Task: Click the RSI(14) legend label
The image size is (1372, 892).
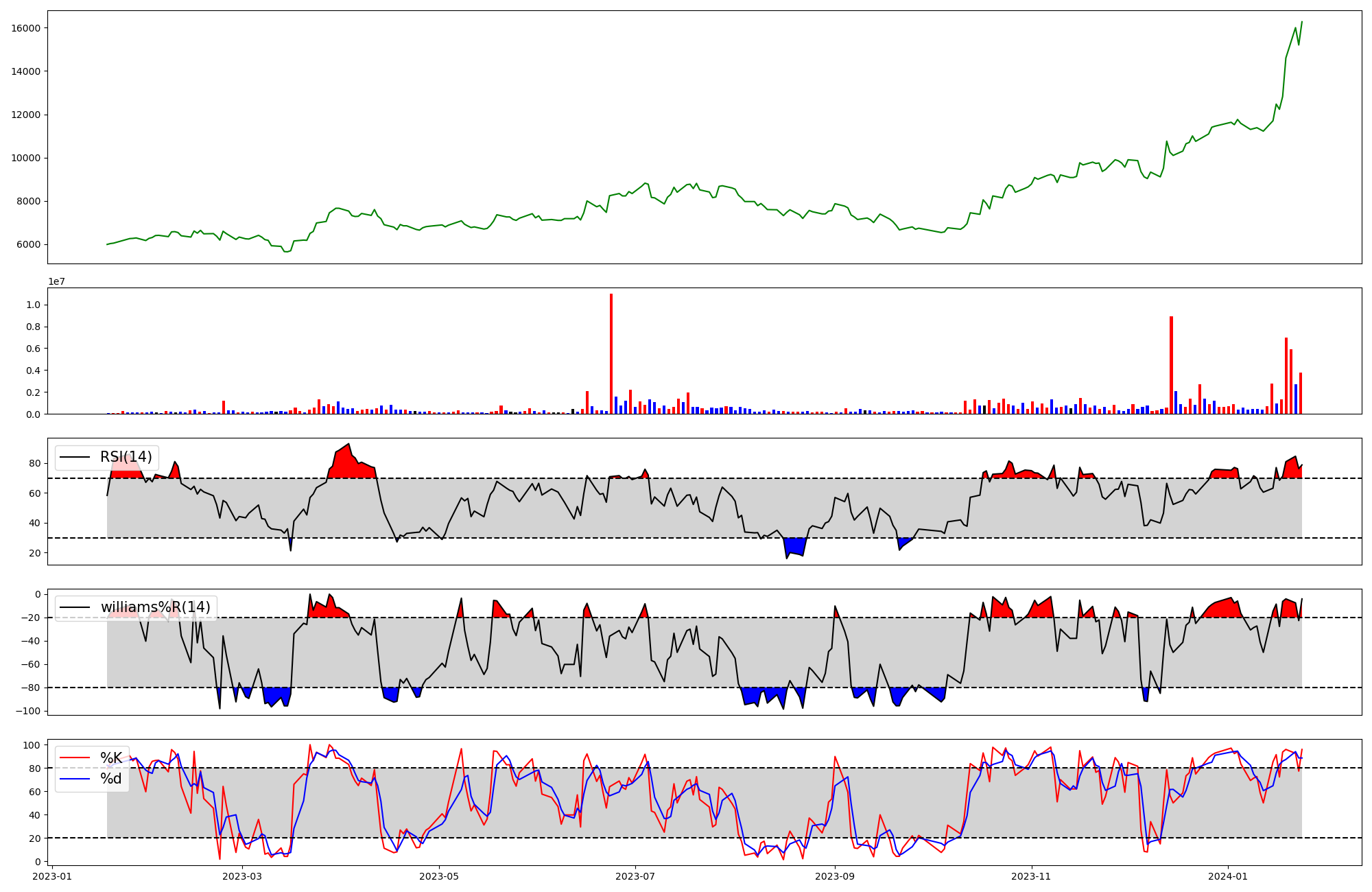Action: point(126,457)
